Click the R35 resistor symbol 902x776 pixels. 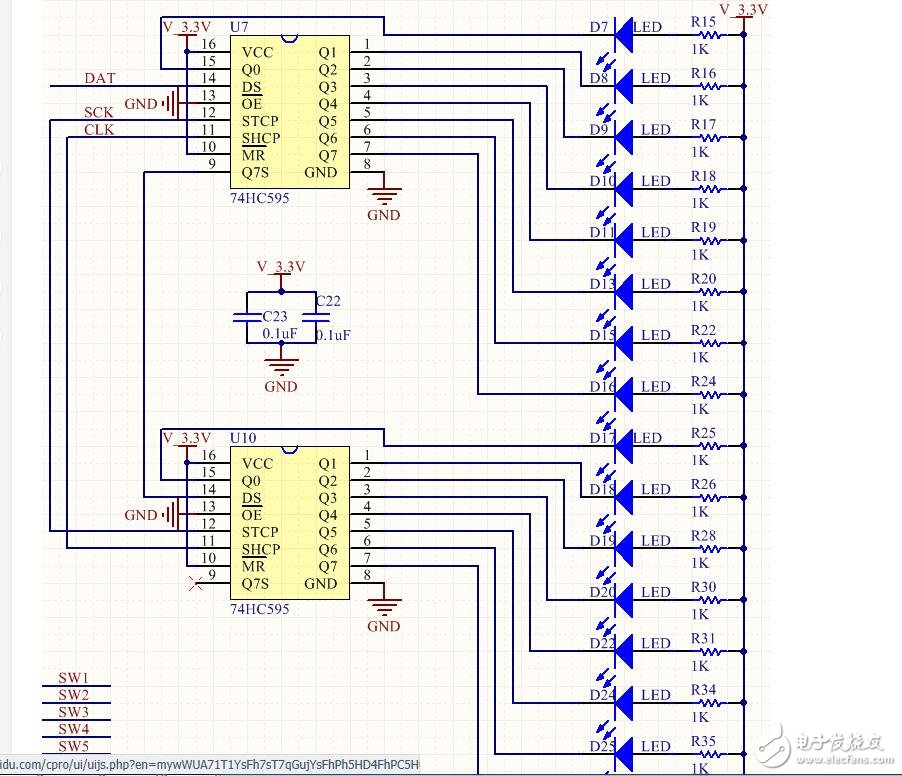[x=717, y=753]
